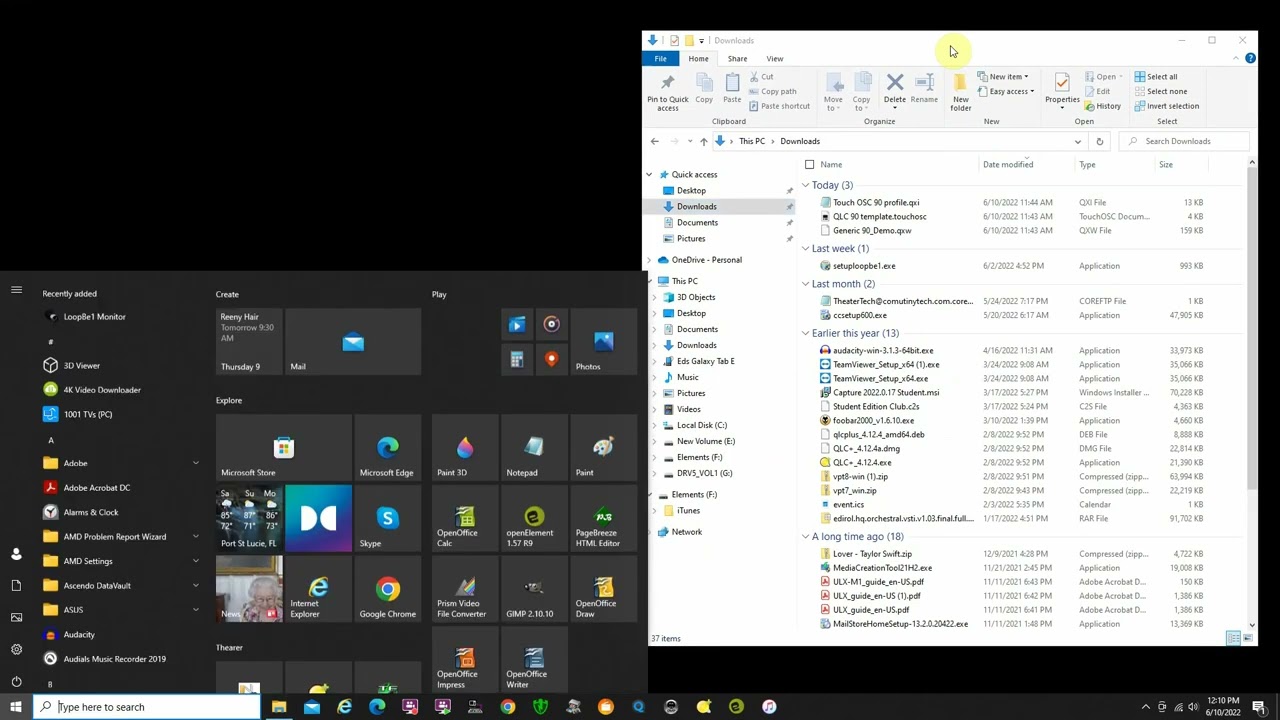Collapse the Earlier this year (13) group
Image resolution: width=1280 pixels, height=720 pixels.
(806, 333)
